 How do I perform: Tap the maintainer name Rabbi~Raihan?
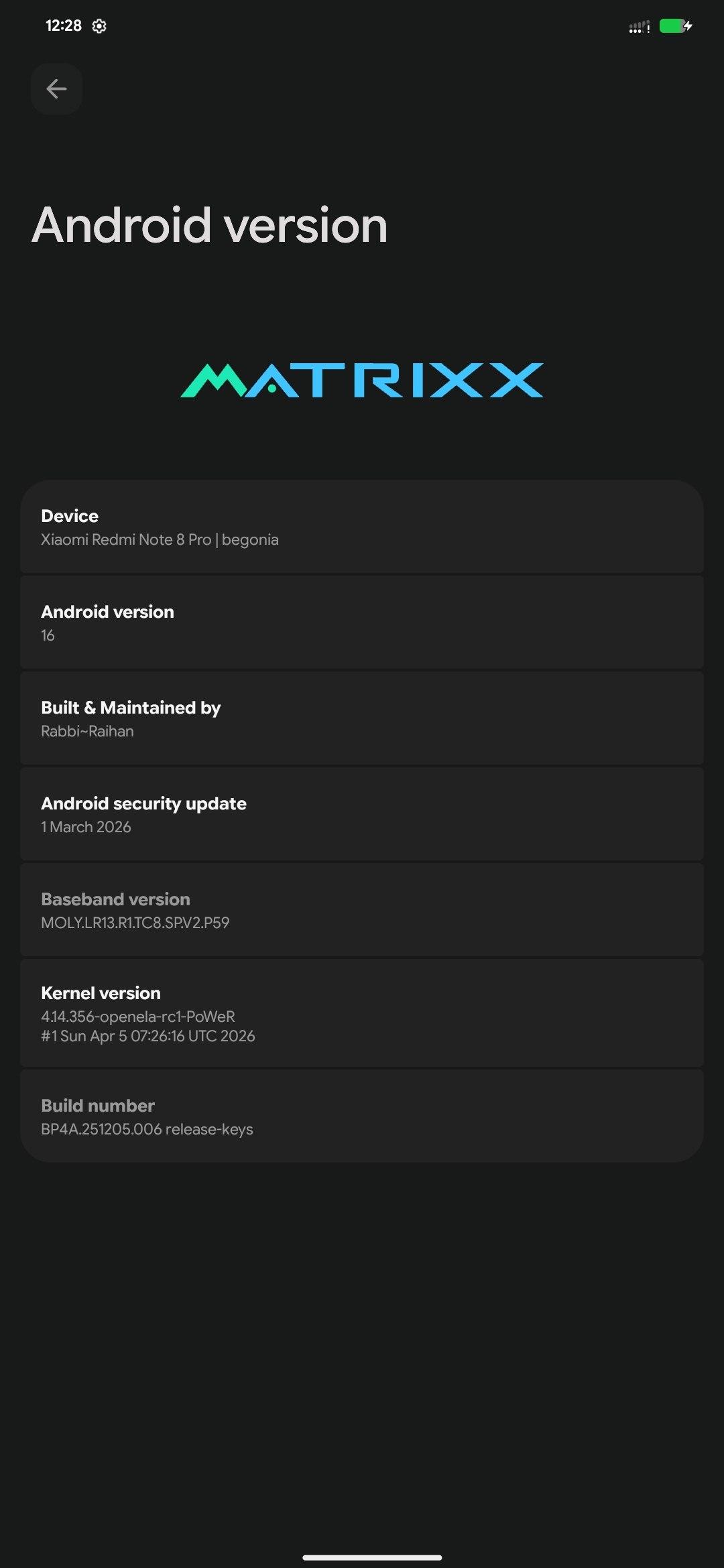[87, 731]
